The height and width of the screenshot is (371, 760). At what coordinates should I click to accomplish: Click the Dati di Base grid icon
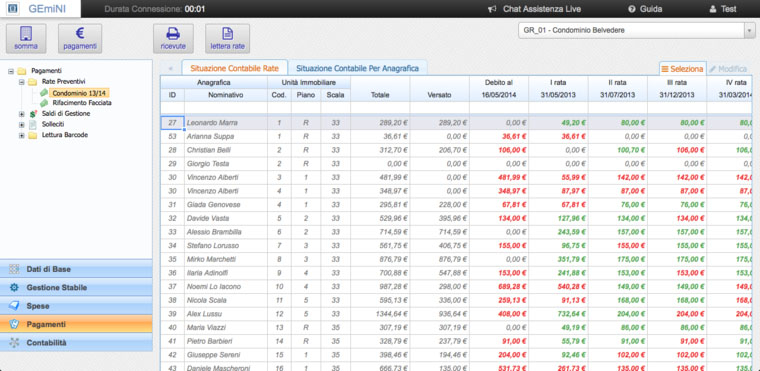14,269
